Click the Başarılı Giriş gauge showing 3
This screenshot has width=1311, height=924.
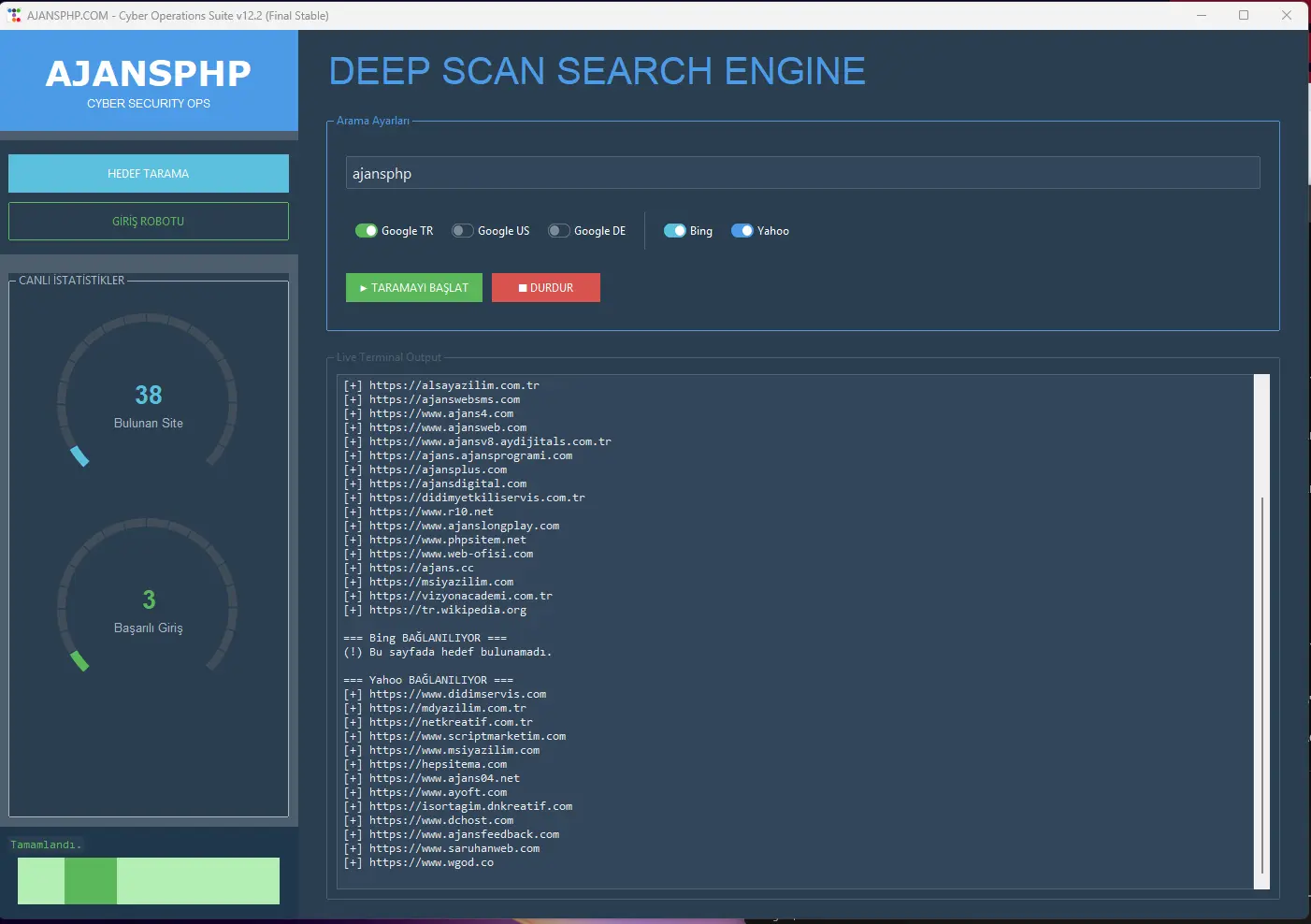tap(148, 599)
